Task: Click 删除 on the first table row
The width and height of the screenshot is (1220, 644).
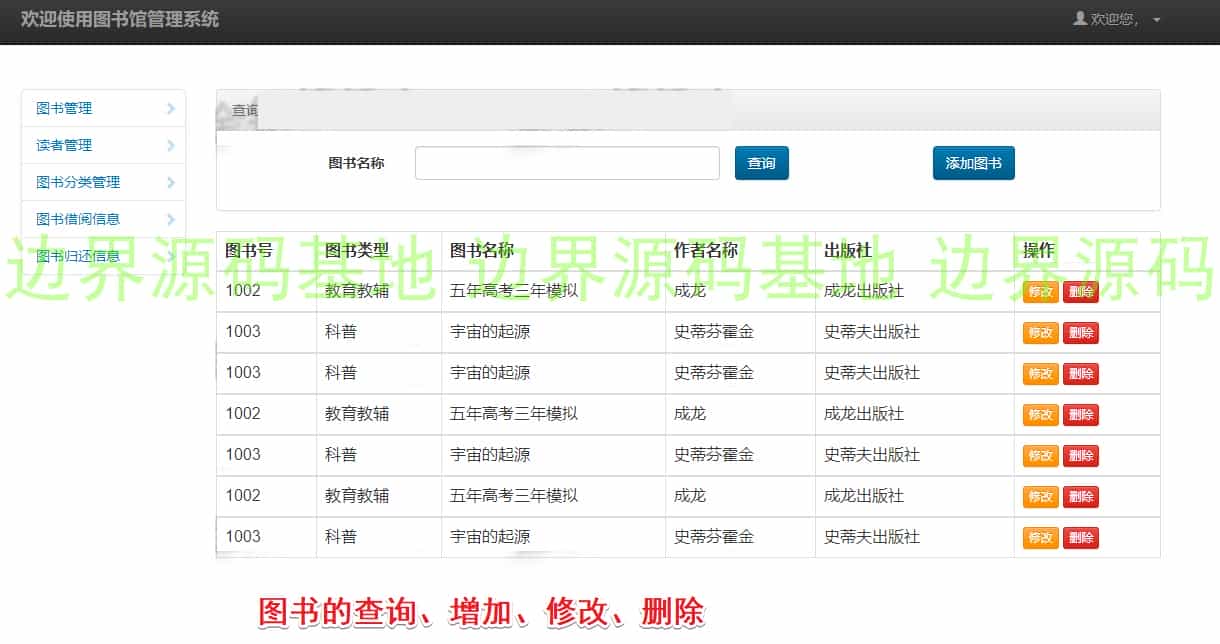Action: point(1081,291)
